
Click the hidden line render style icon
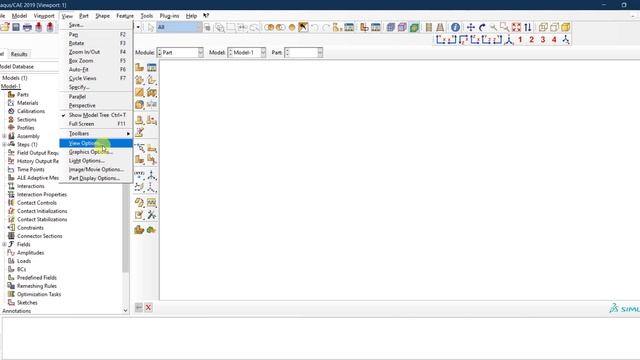coord(554,27)
